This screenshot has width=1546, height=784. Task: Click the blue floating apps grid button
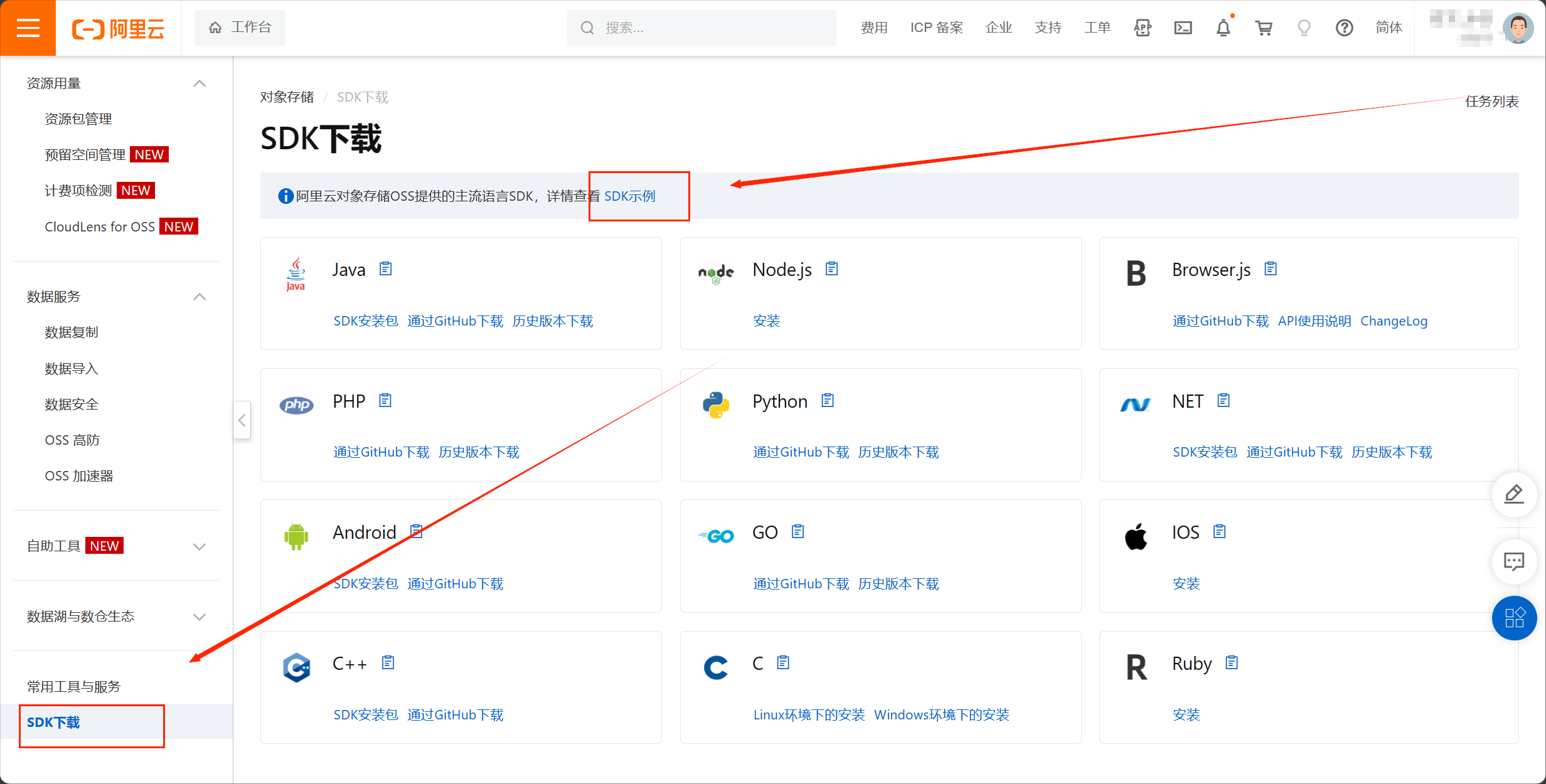click(x=1514, y=618)
